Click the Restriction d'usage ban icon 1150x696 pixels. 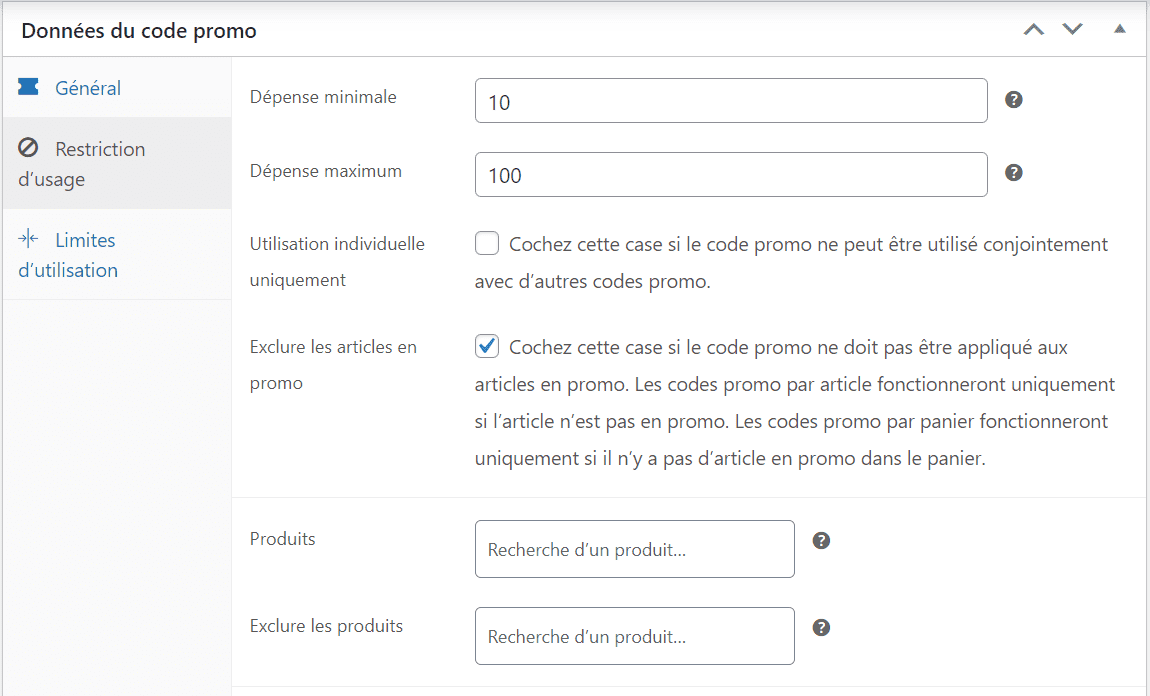point(28,147)
